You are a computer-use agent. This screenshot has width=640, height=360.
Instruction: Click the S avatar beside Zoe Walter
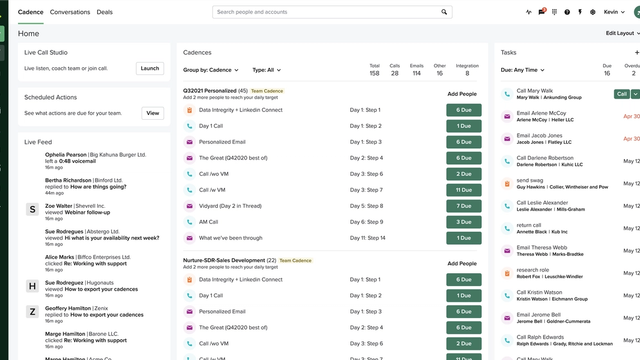coord(32,209)
